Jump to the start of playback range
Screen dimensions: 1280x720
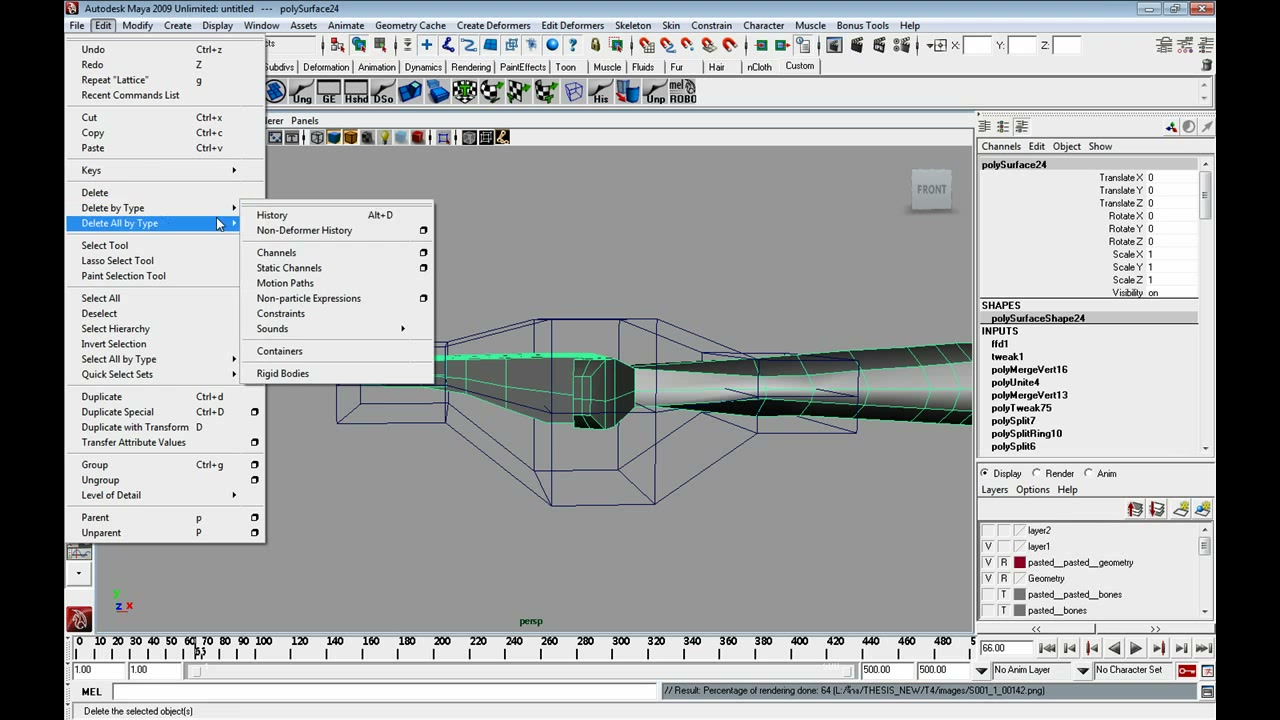[1047, 648]
